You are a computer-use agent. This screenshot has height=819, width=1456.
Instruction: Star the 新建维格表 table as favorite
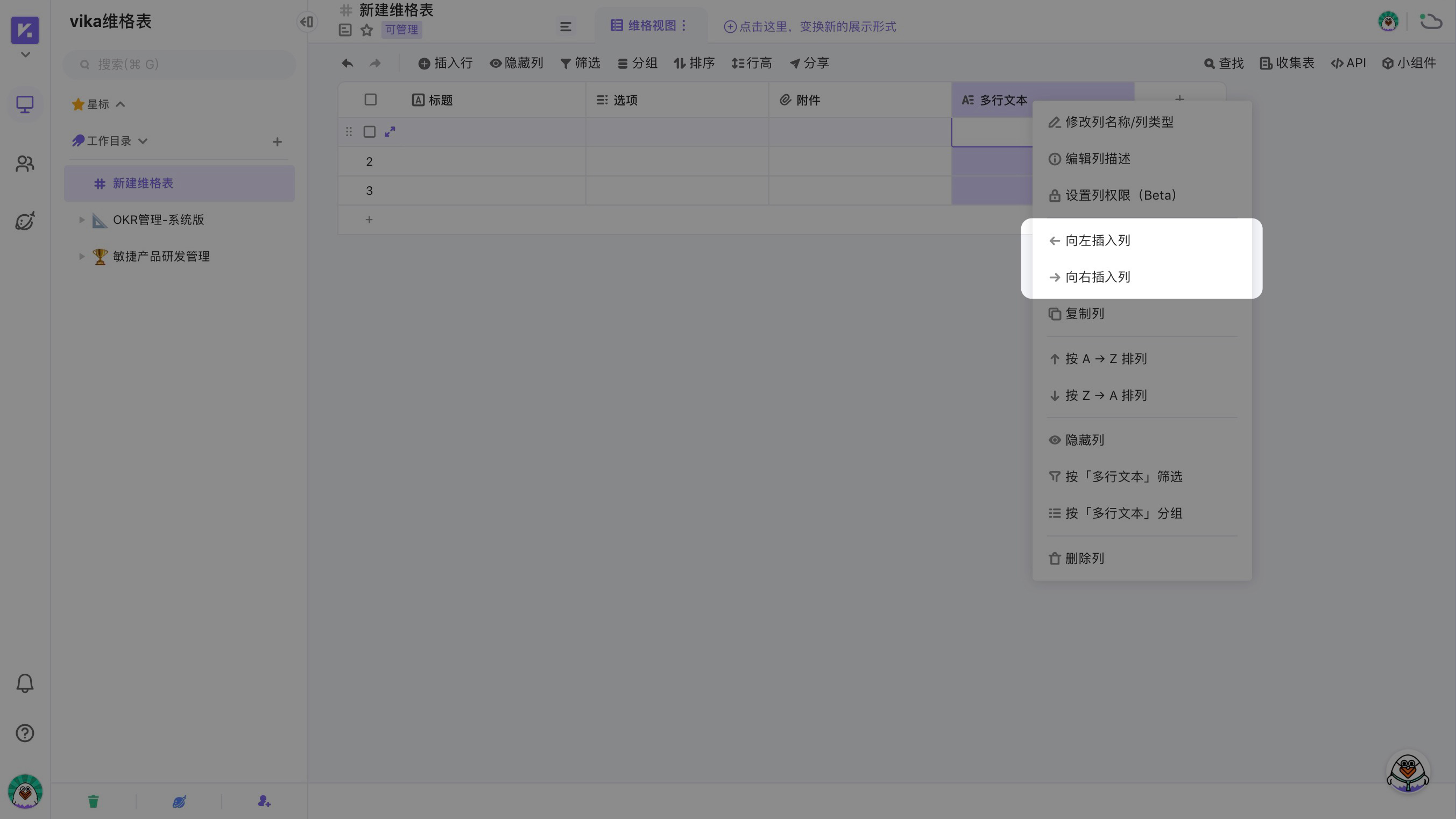tap(366, 30)
